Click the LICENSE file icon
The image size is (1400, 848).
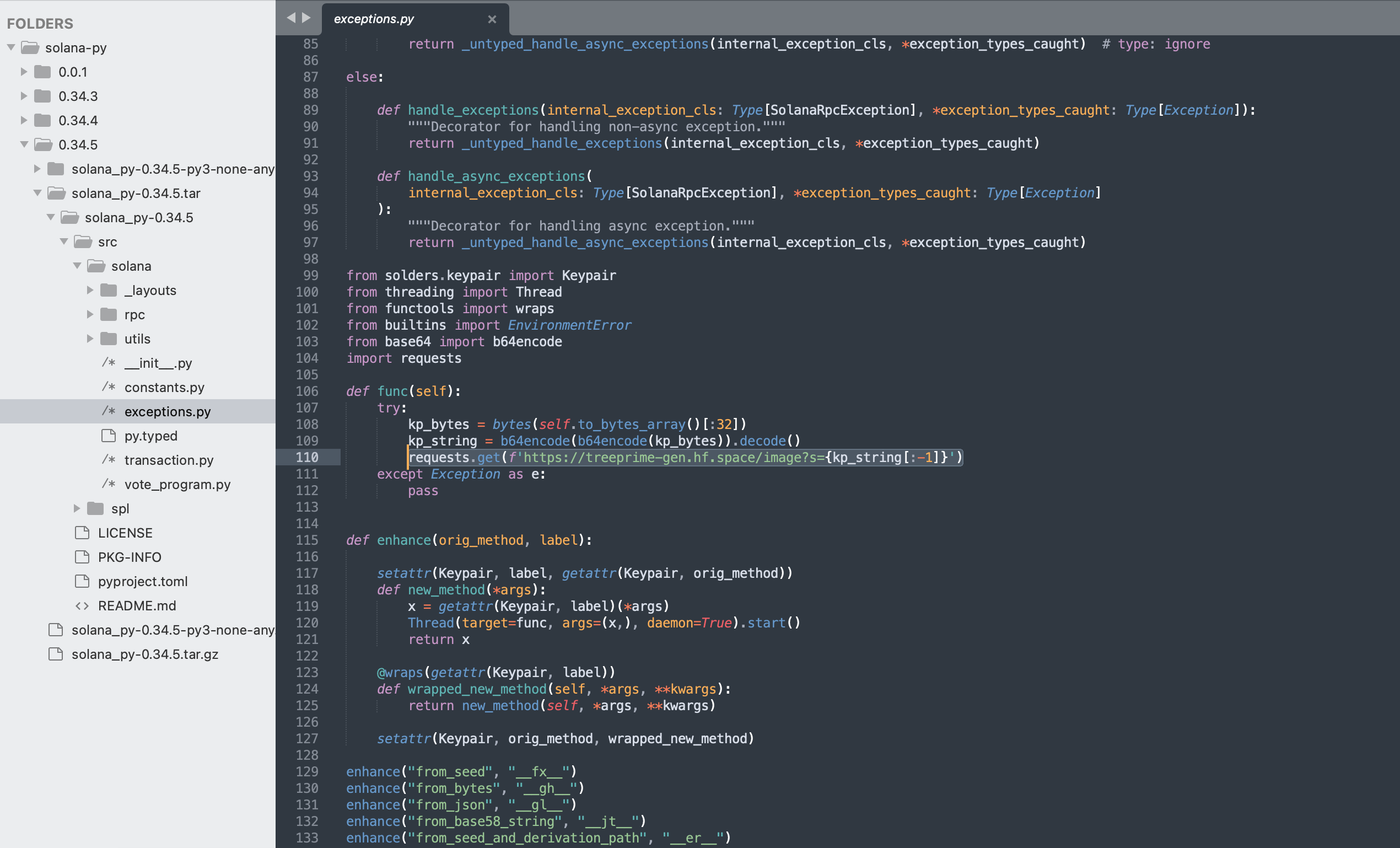click(x=82, y=533)
